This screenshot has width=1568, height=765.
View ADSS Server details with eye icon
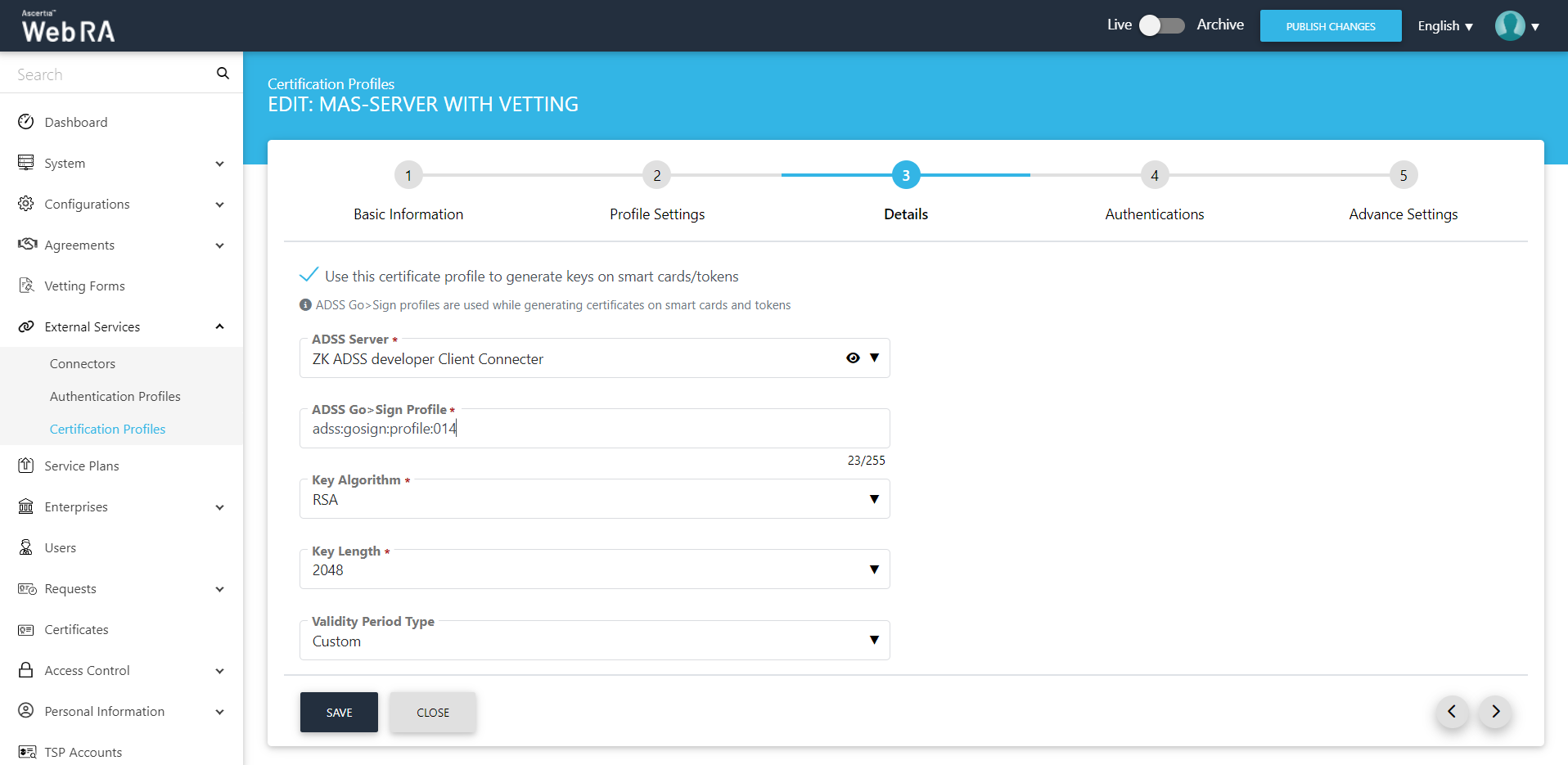coord(853,358)
